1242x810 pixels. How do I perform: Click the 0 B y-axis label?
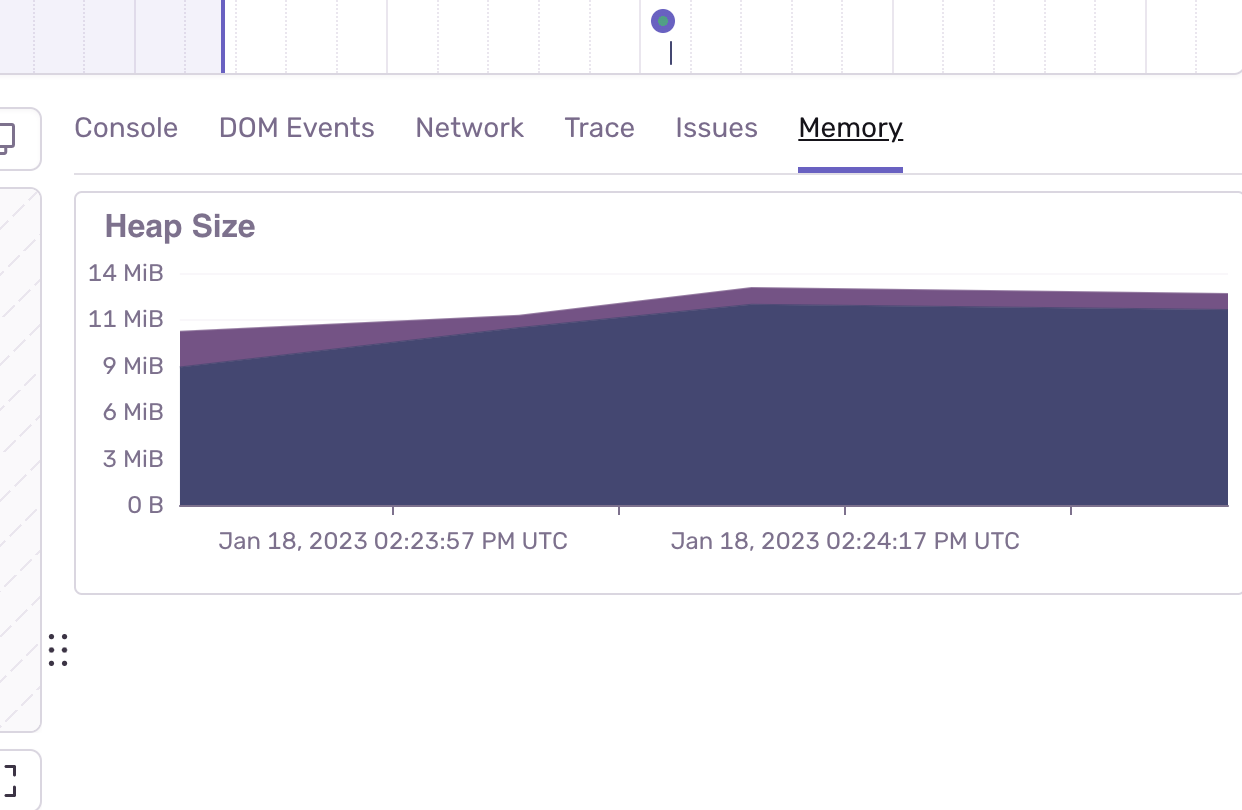pos(145,505)
